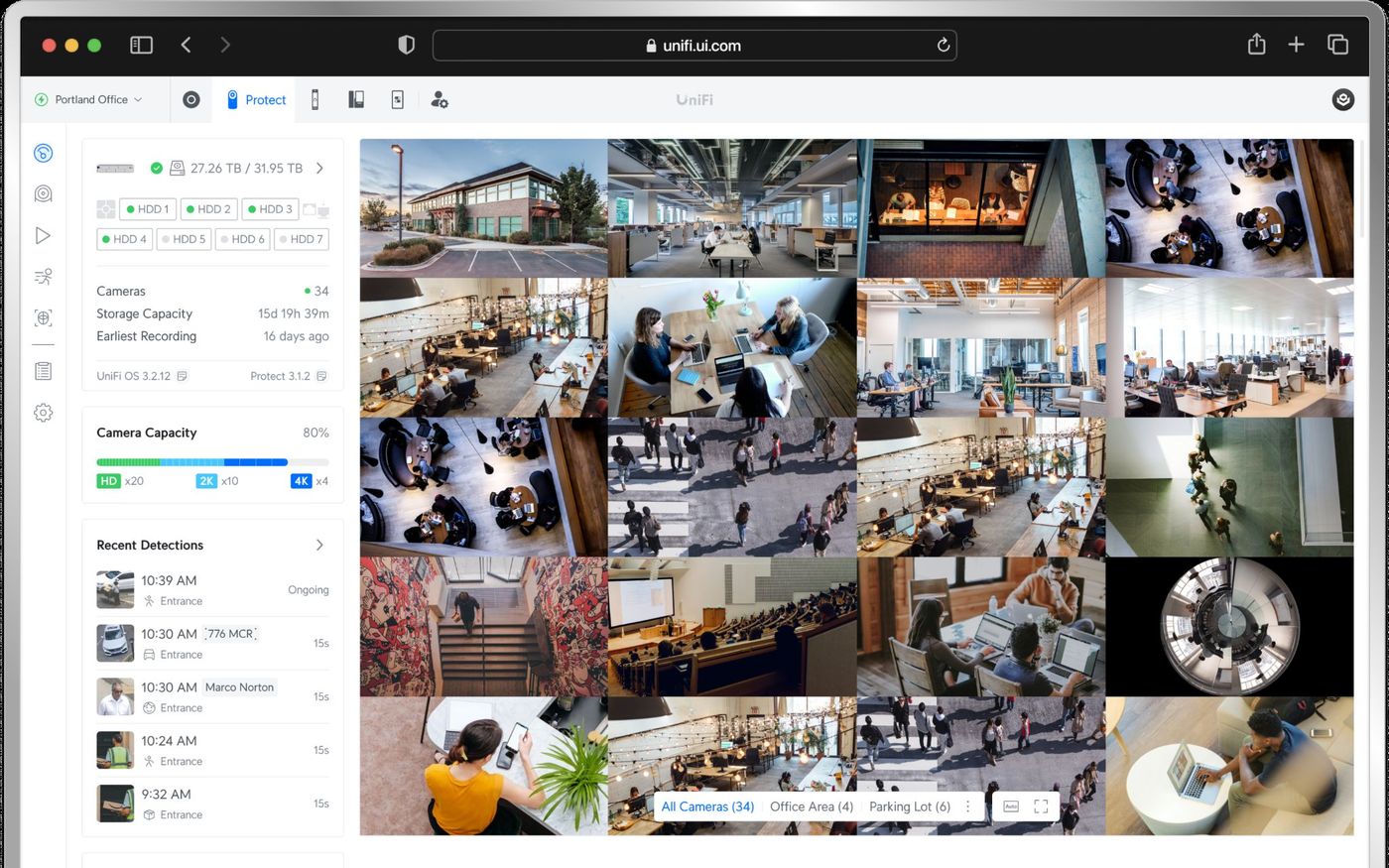Open the UniFi Talk phone application icon
Screen dimensions: 1389x868
[356, 100]
